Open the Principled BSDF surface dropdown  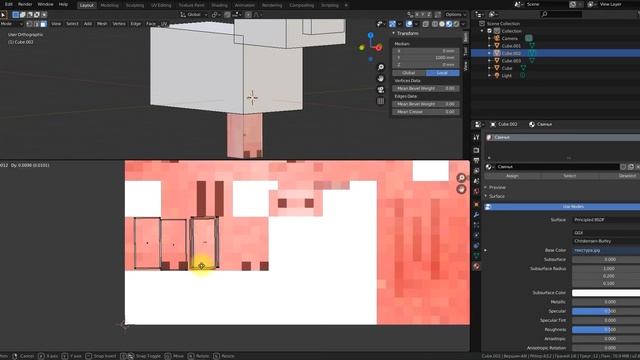(x=606, y=220)
